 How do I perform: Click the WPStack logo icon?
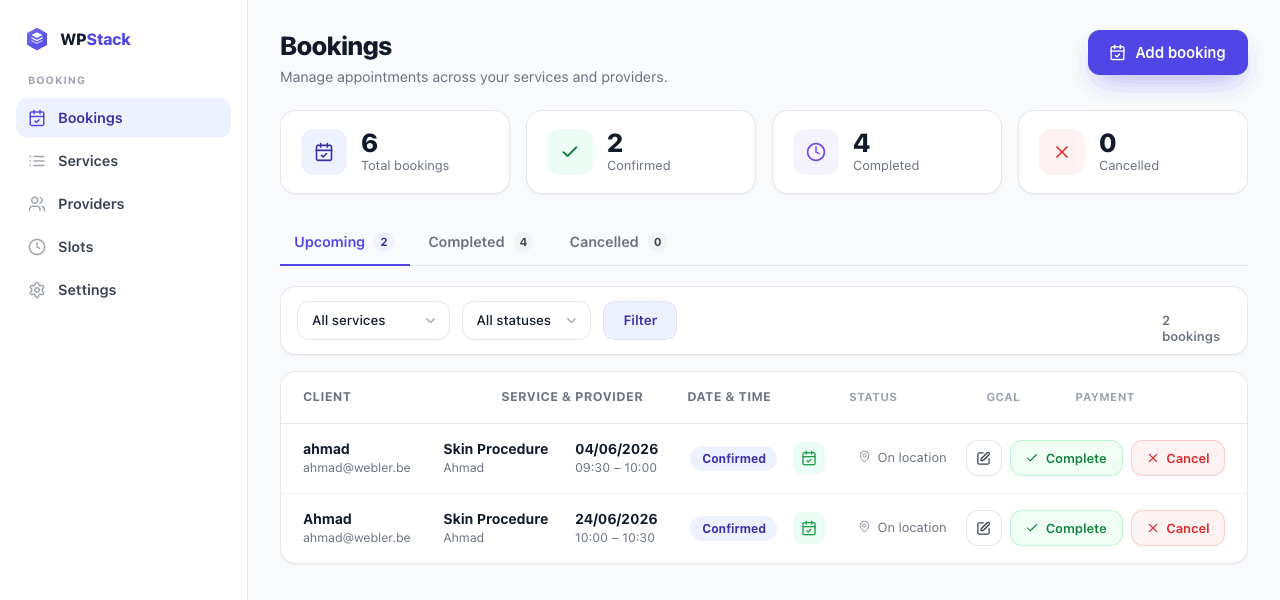click(x=37, y=39)
